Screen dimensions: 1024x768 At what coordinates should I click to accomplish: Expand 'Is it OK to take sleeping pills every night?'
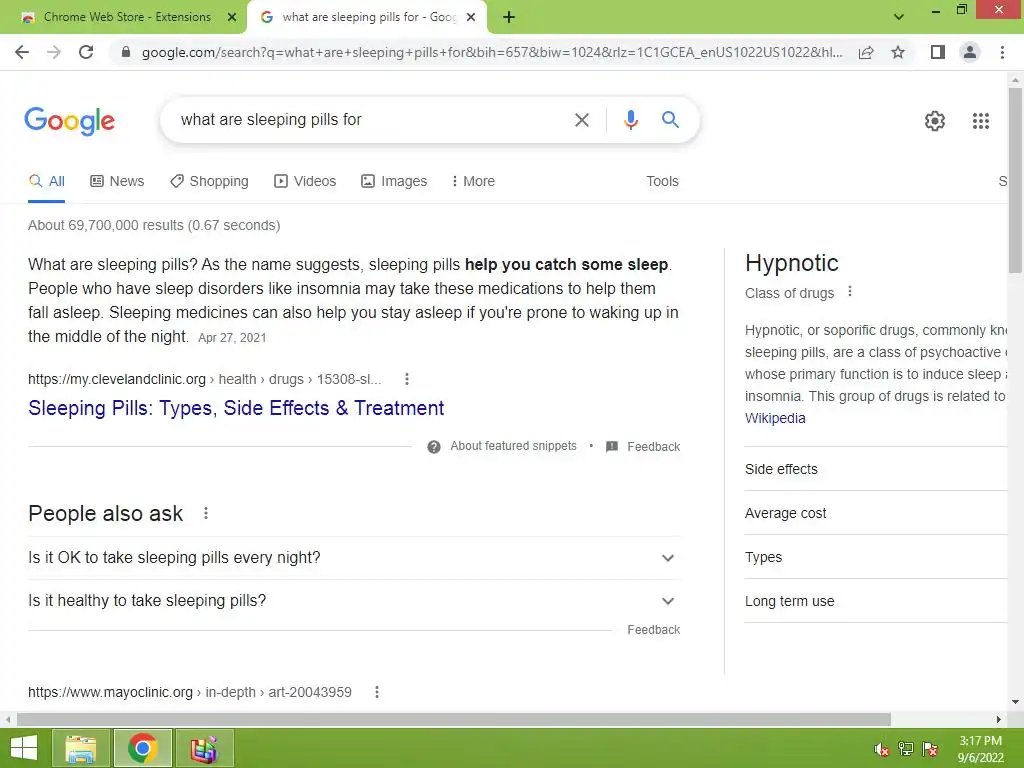pyautogui.click(x=354, y=558)
